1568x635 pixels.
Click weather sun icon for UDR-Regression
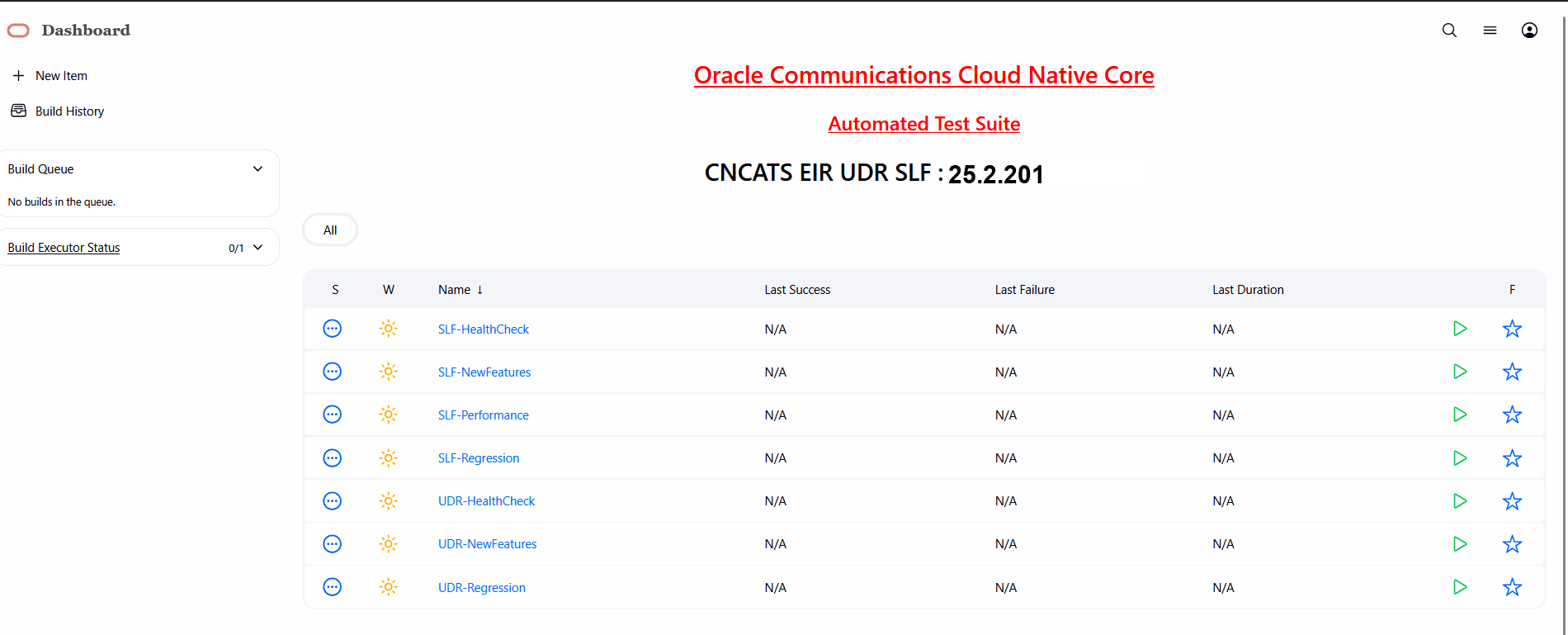point(388,587)
